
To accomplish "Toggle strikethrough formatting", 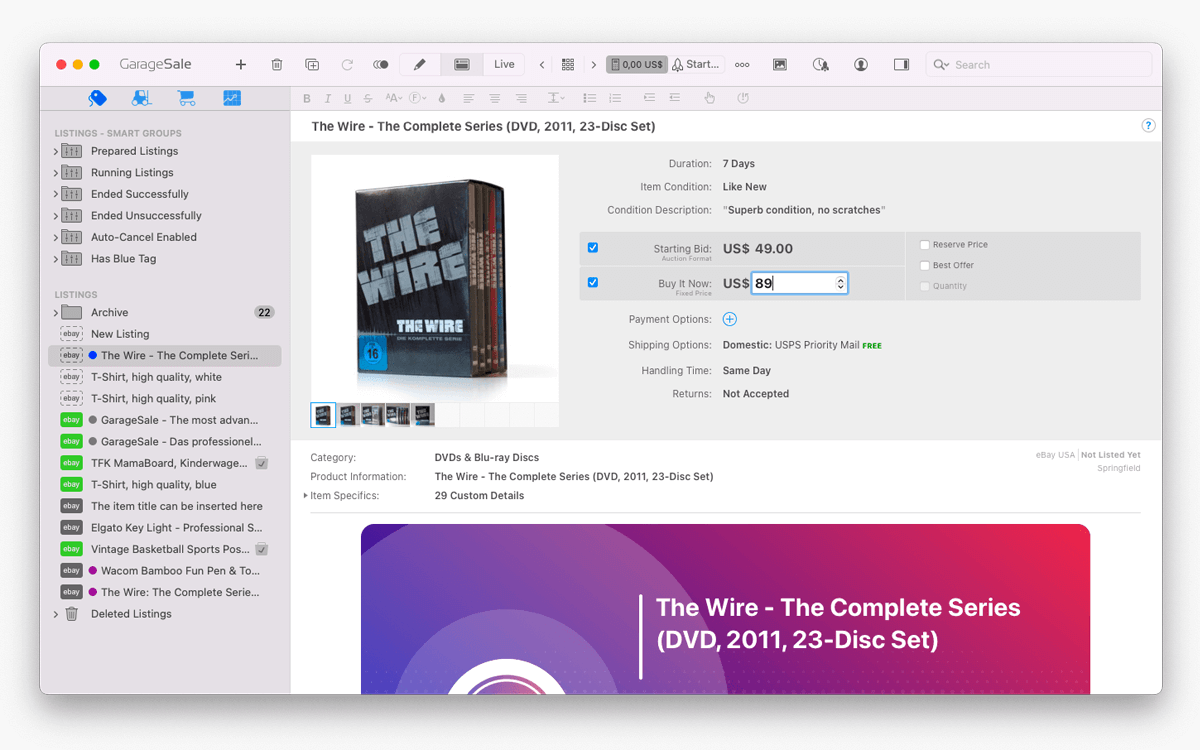I will tap(368, 98).
